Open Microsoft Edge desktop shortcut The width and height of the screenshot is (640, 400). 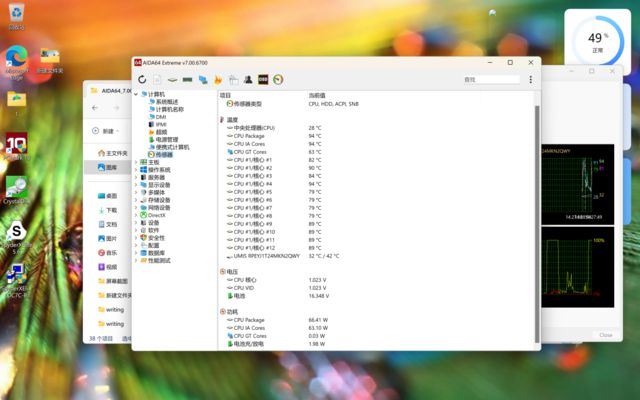click(x=16, y=62)
